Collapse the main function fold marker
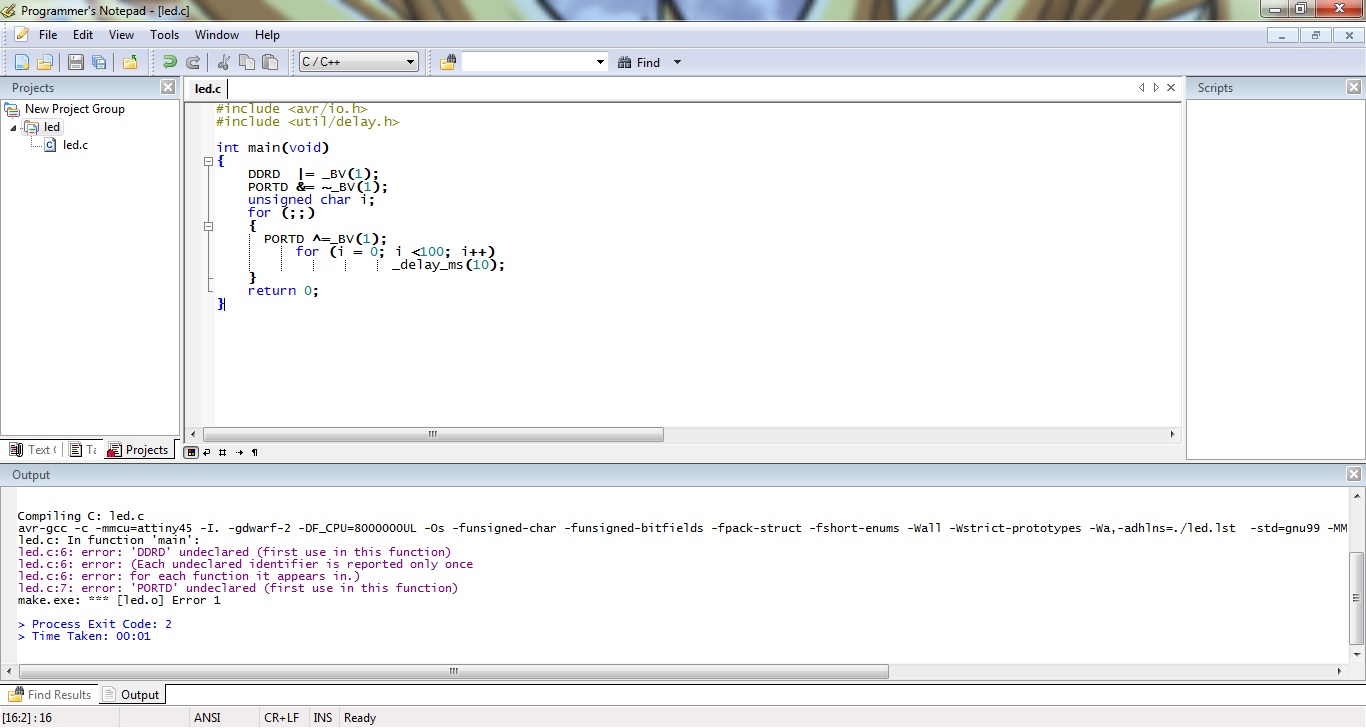This screenshot has width=1366, height=728. (208, 161)
